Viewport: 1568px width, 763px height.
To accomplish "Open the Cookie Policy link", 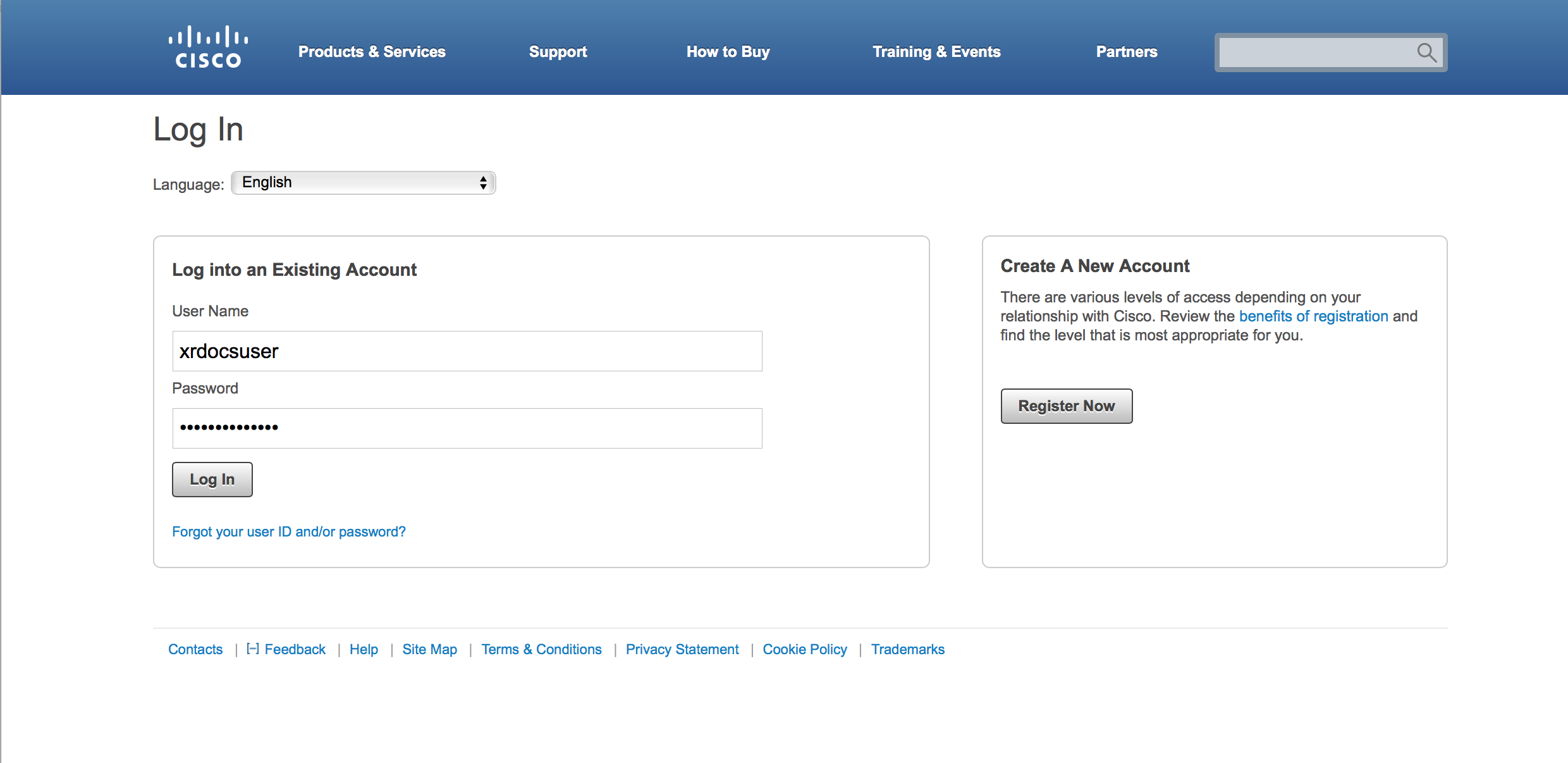I will pyautogui.click(x=804, y=649).
